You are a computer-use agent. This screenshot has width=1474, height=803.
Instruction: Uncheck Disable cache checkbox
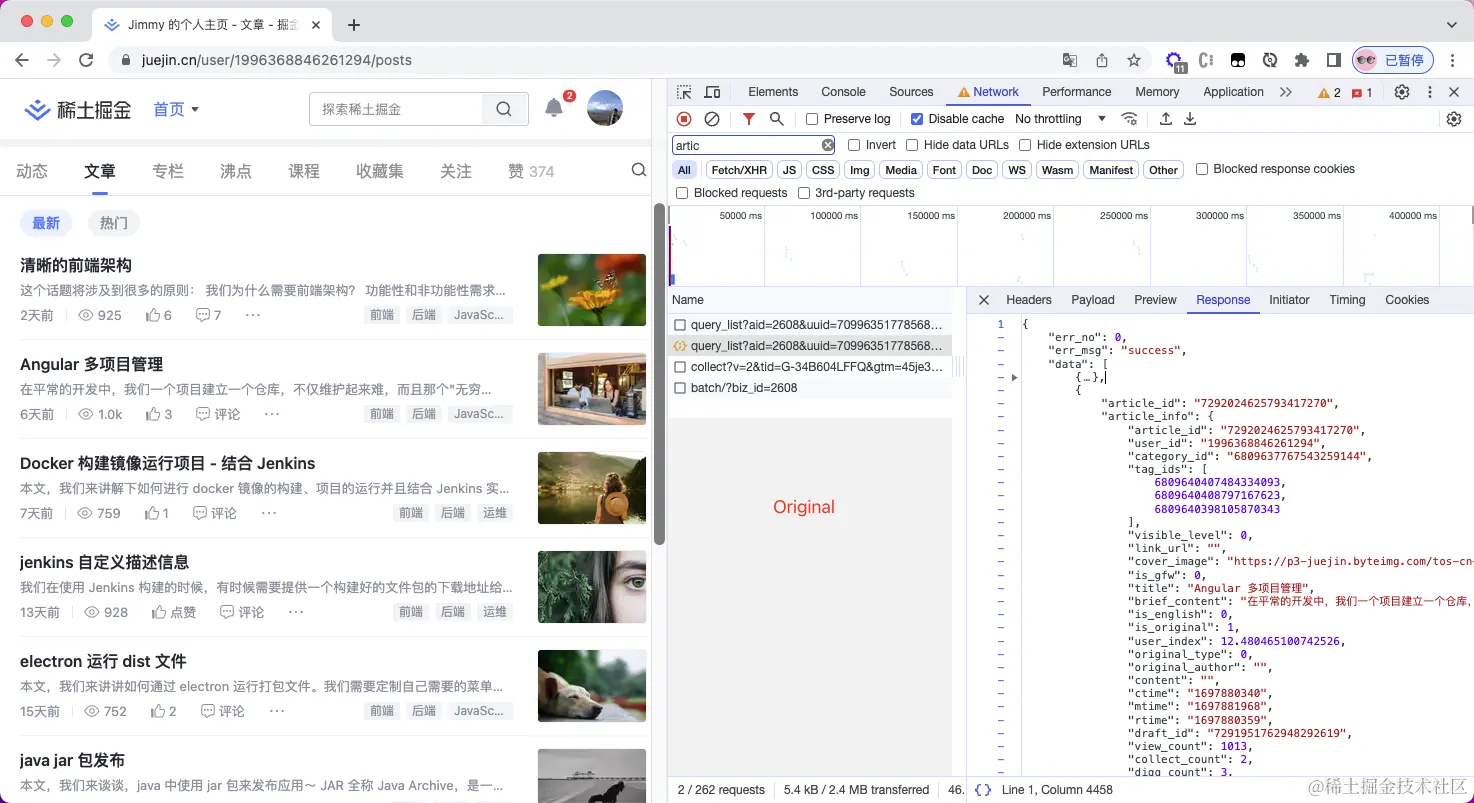(917, 119)
